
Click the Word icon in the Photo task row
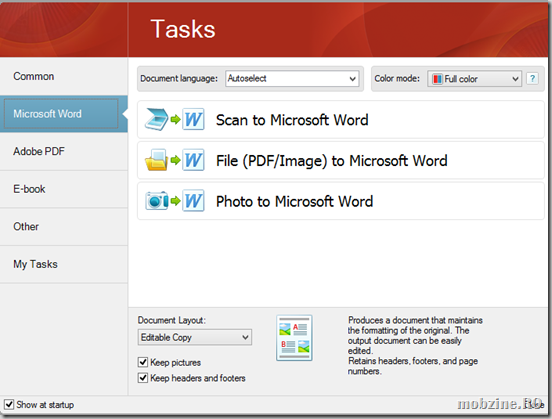point(193,201)
